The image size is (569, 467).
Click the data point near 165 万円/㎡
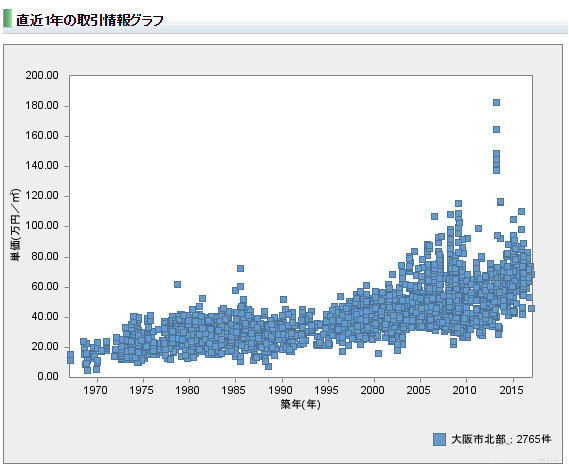(496, 130)
